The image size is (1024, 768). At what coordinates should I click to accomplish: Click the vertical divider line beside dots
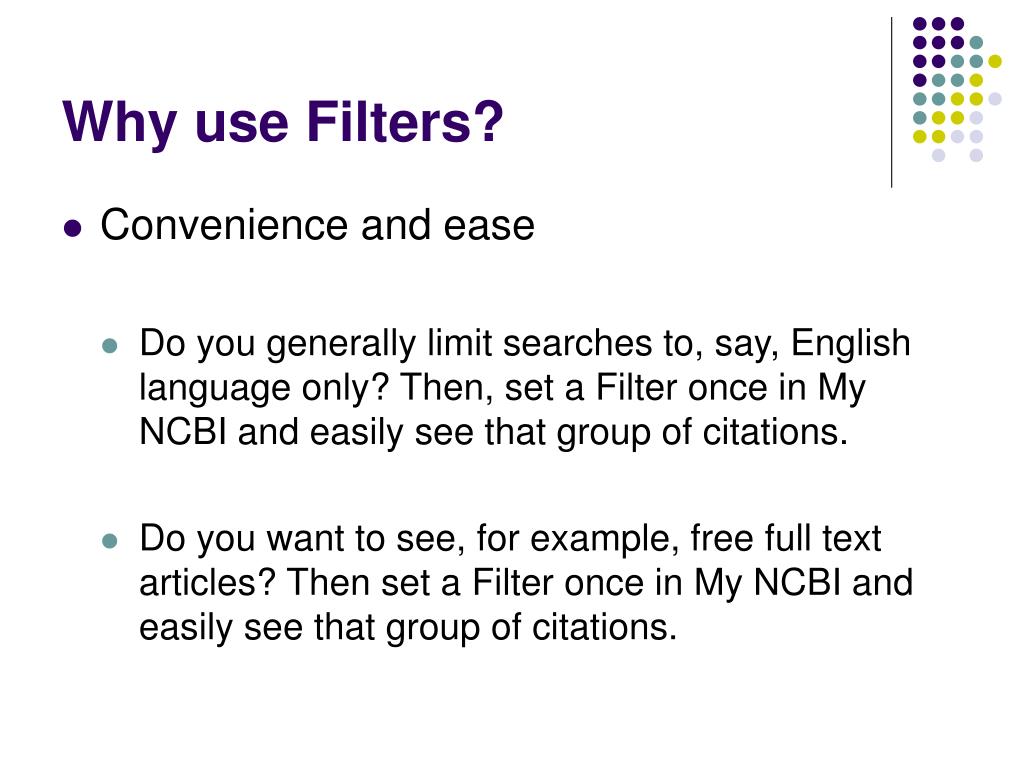pyautogui.click(x=891, y=103)
